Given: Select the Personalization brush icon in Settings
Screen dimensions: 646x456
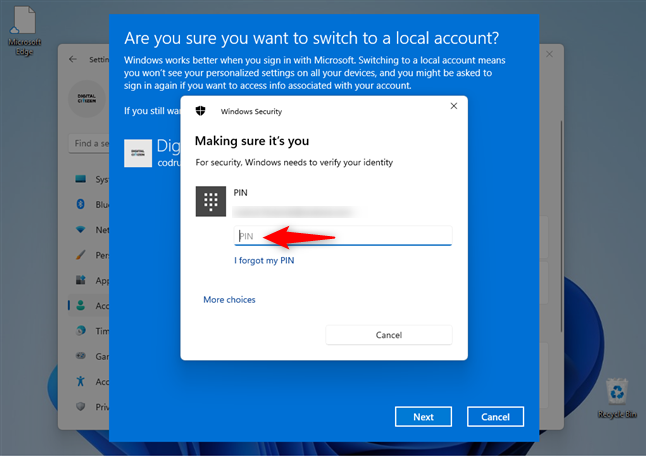Looking at the screenshot, I should 81,255.
